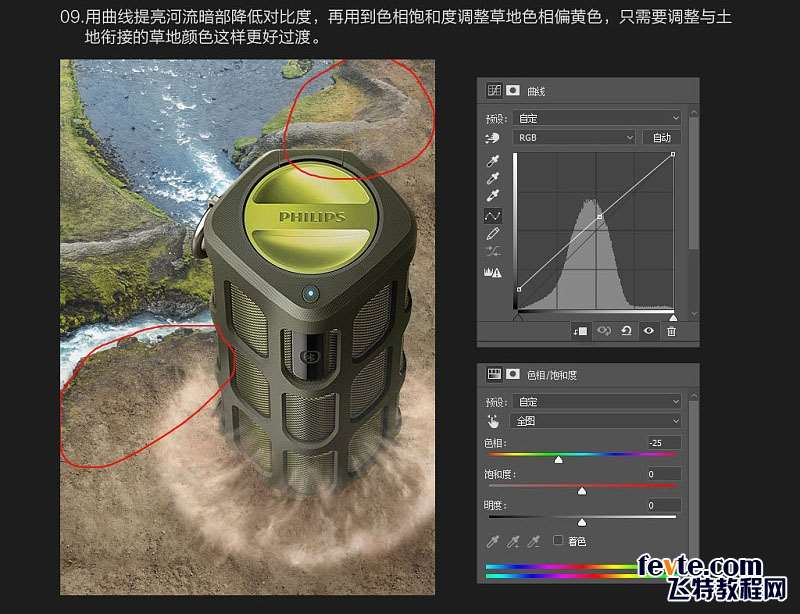Click the clip-to-layer icon in Curves
This screenshot has width=800, height=614.
[x=580, y=331]
